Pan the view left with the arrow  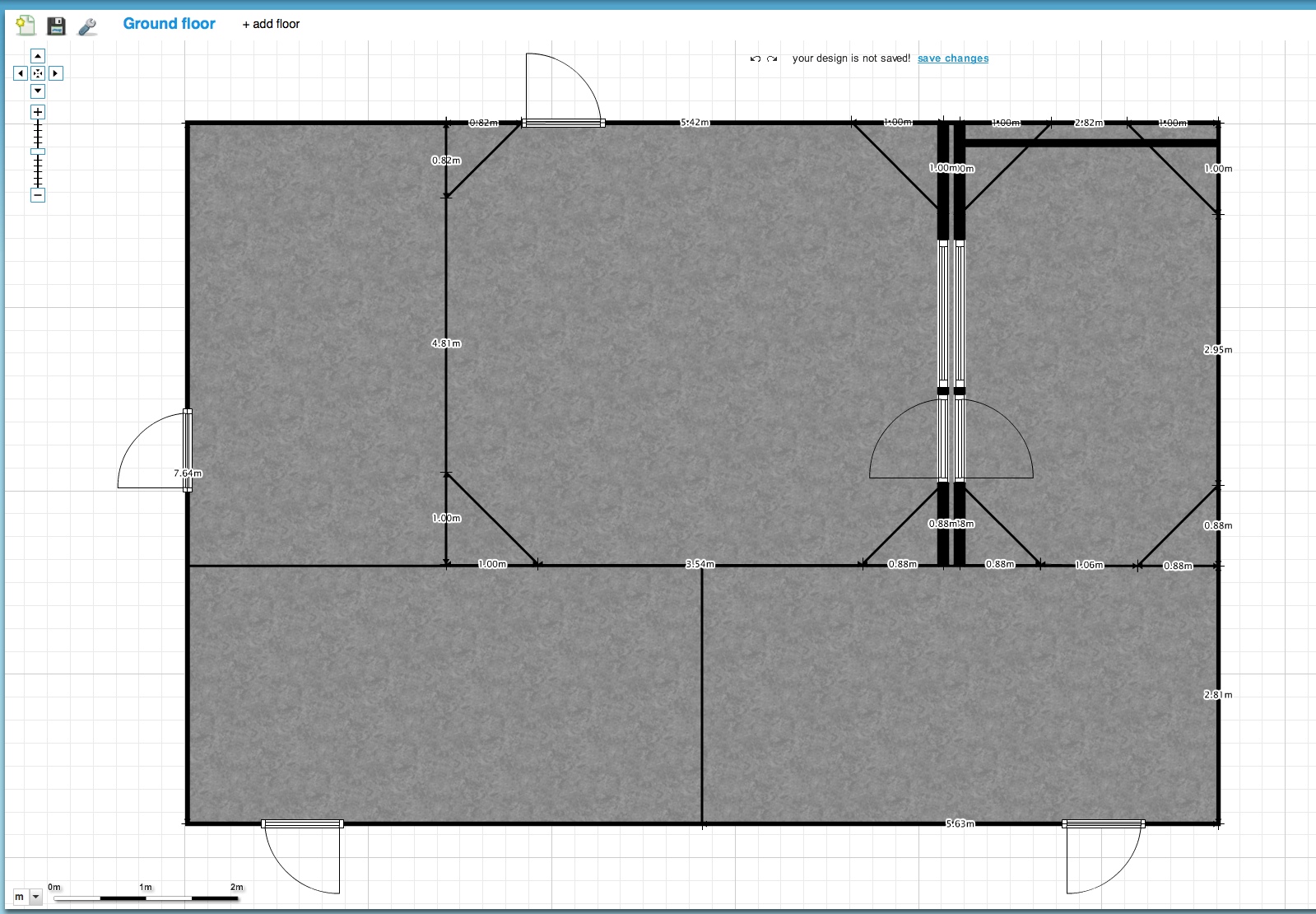pyautogui.click(x=21, y=73)
